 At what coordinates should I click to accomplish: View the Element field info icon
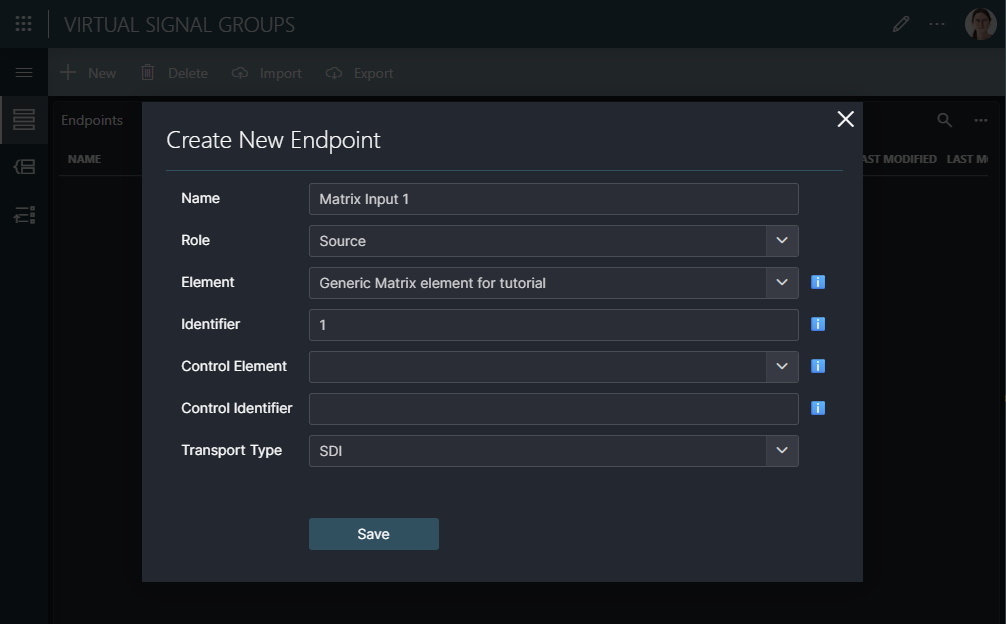point(817,282)
